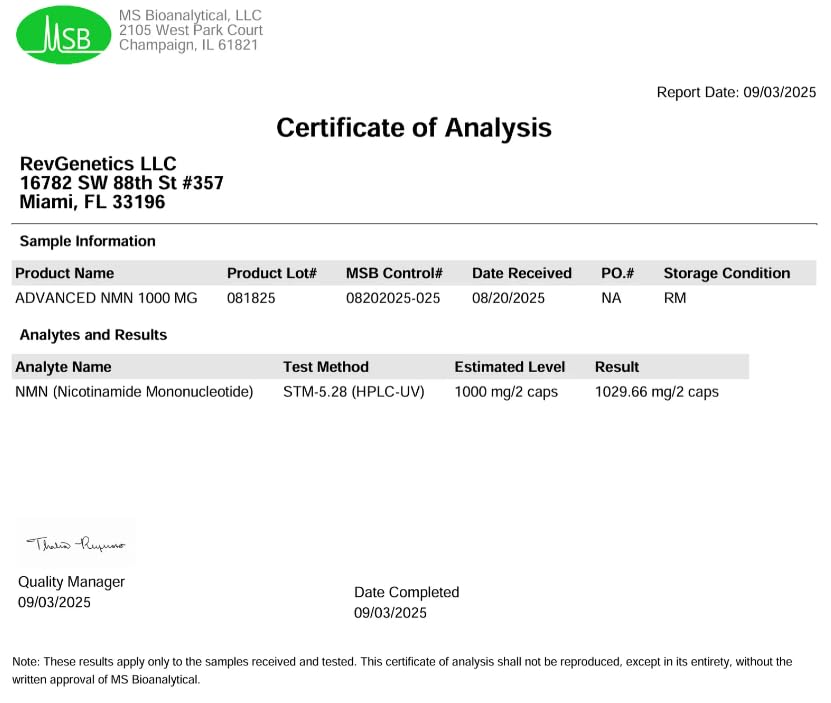Click 'STM-5.28 (HPLC-UV)' test method cell
Screen dimensions: 831x703
pos(353,392)
